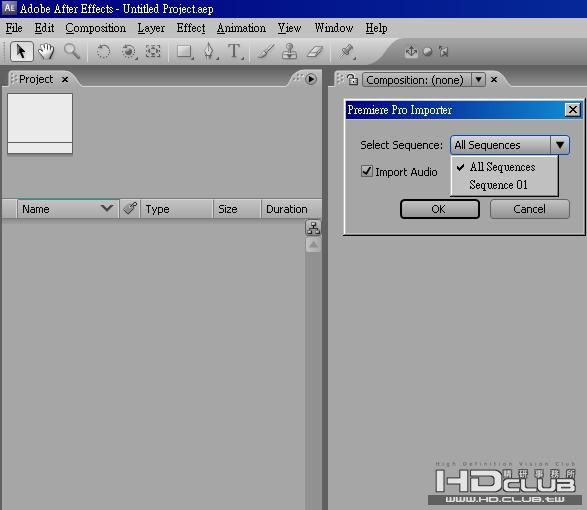Screen dimensions: 587x510
Task: Click the Size column header
Action: coord(237,209)
